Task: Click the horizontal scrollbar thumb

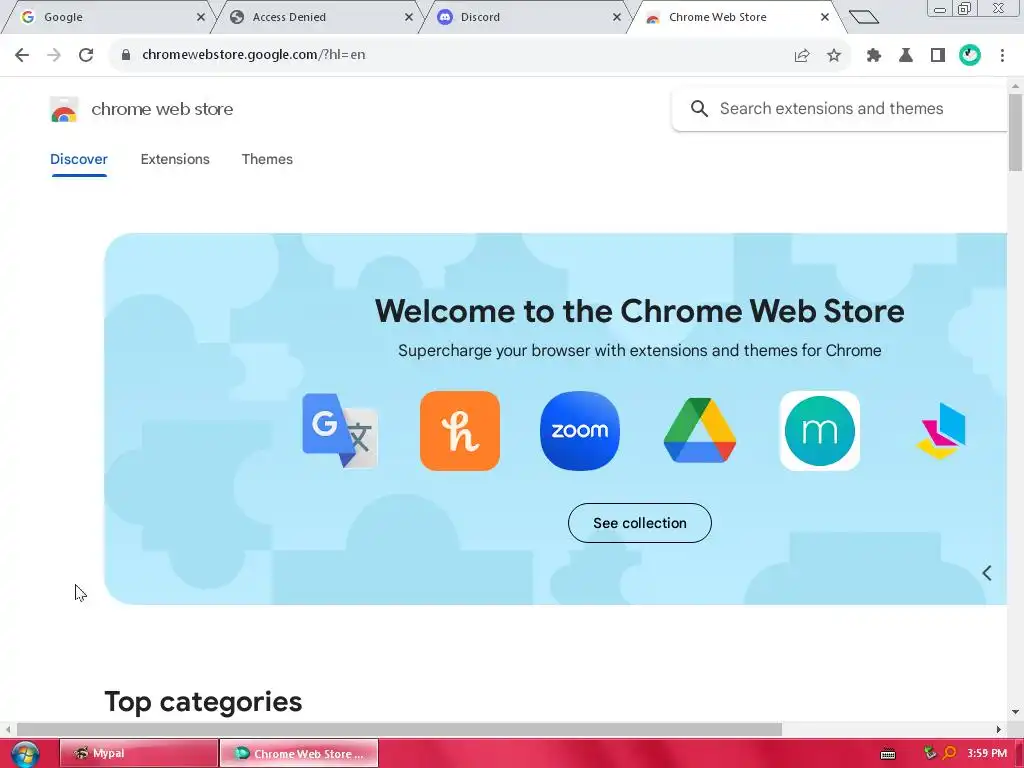Action: click(399, 729)
